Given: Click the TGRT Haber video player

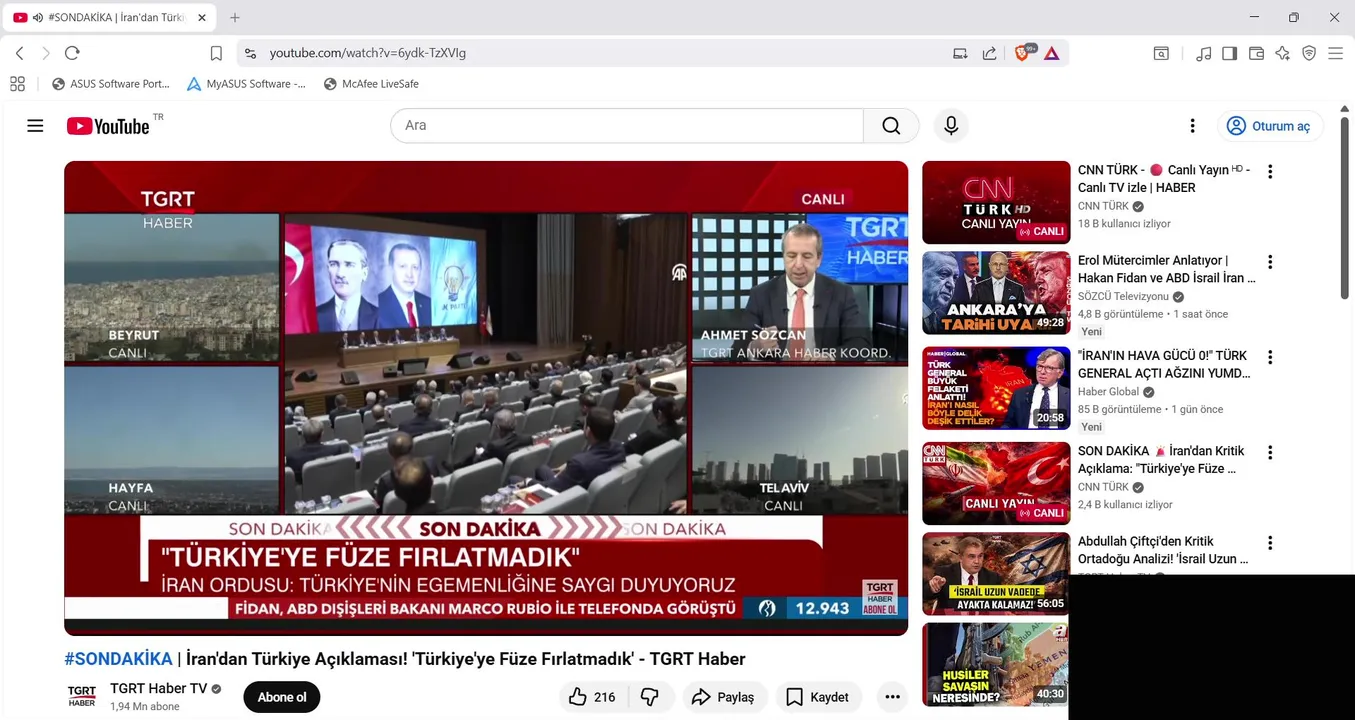Looking at the screenshot, I should (x=486, y=398).
